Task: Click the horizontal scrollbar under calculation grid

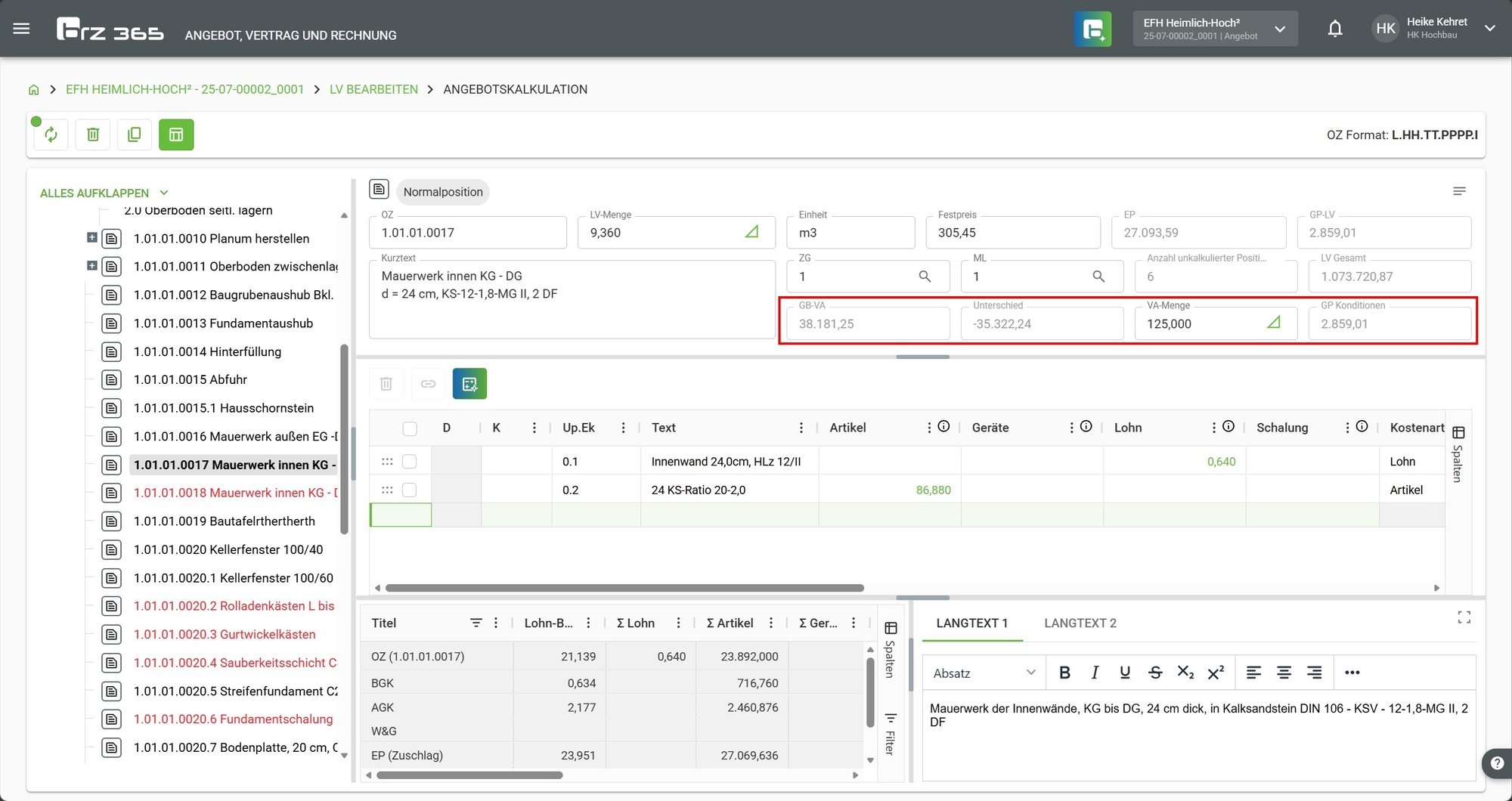Action: tap(624, 588)
